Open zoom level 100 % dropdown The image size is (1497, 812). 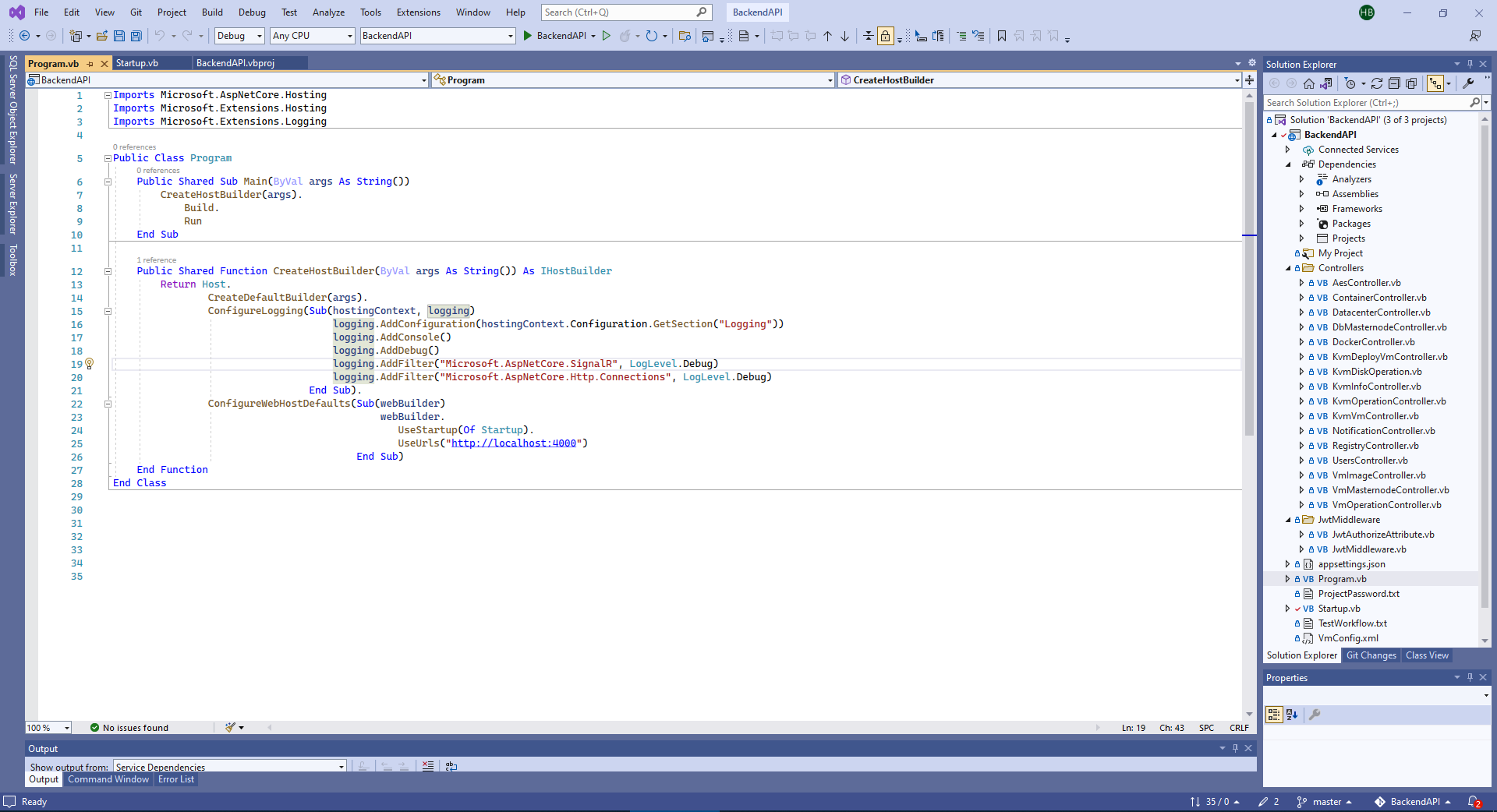point(48,728)
